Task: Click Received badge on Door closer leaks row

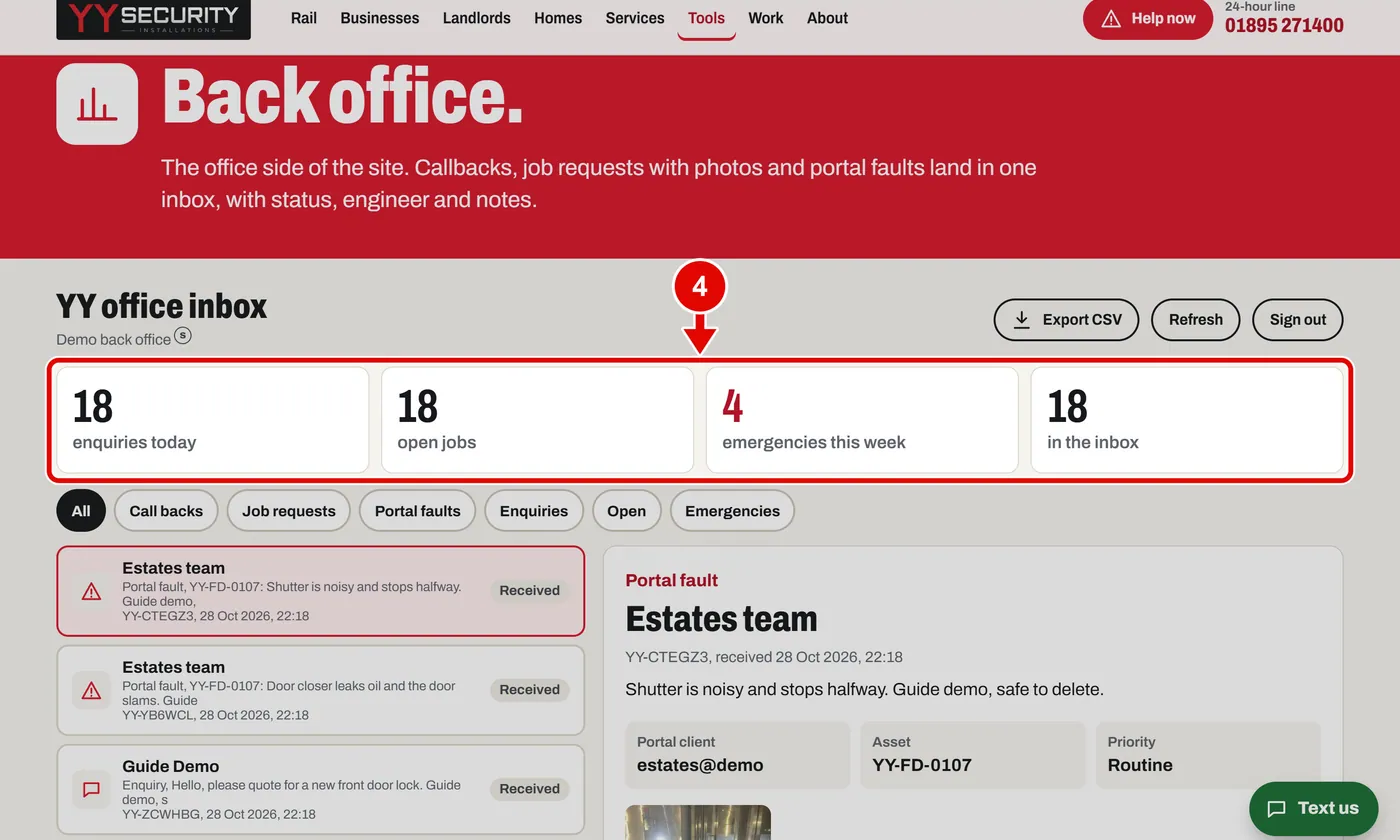Action: 530,690
